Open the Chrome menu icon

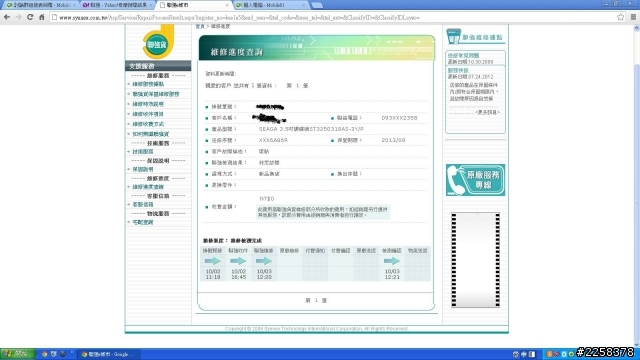[x=633, y=17]
